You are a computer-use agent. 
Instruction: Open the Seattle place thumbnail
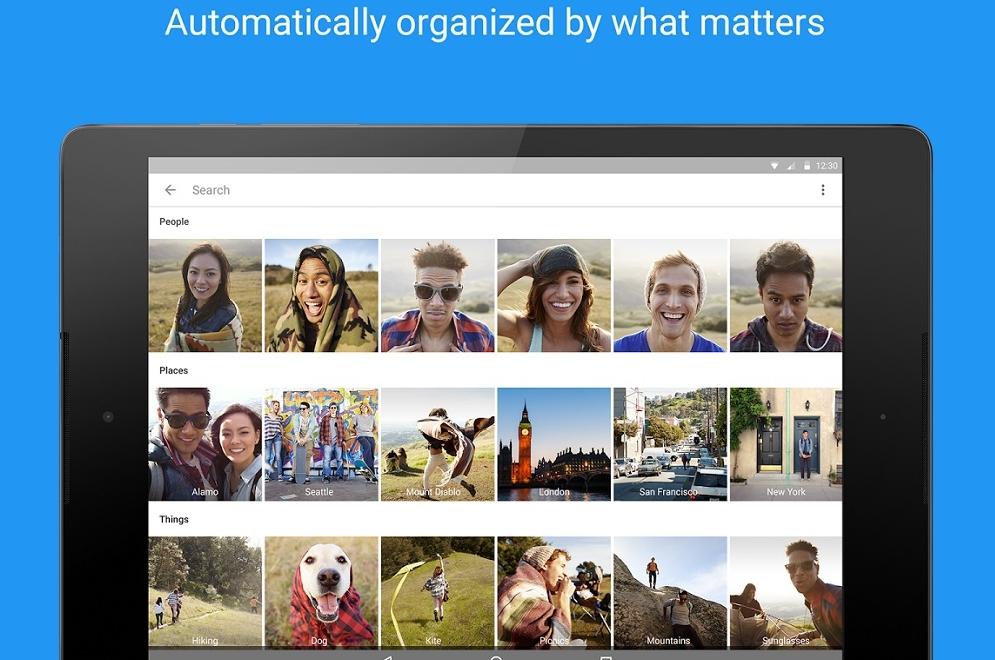[x=321, y=444]
